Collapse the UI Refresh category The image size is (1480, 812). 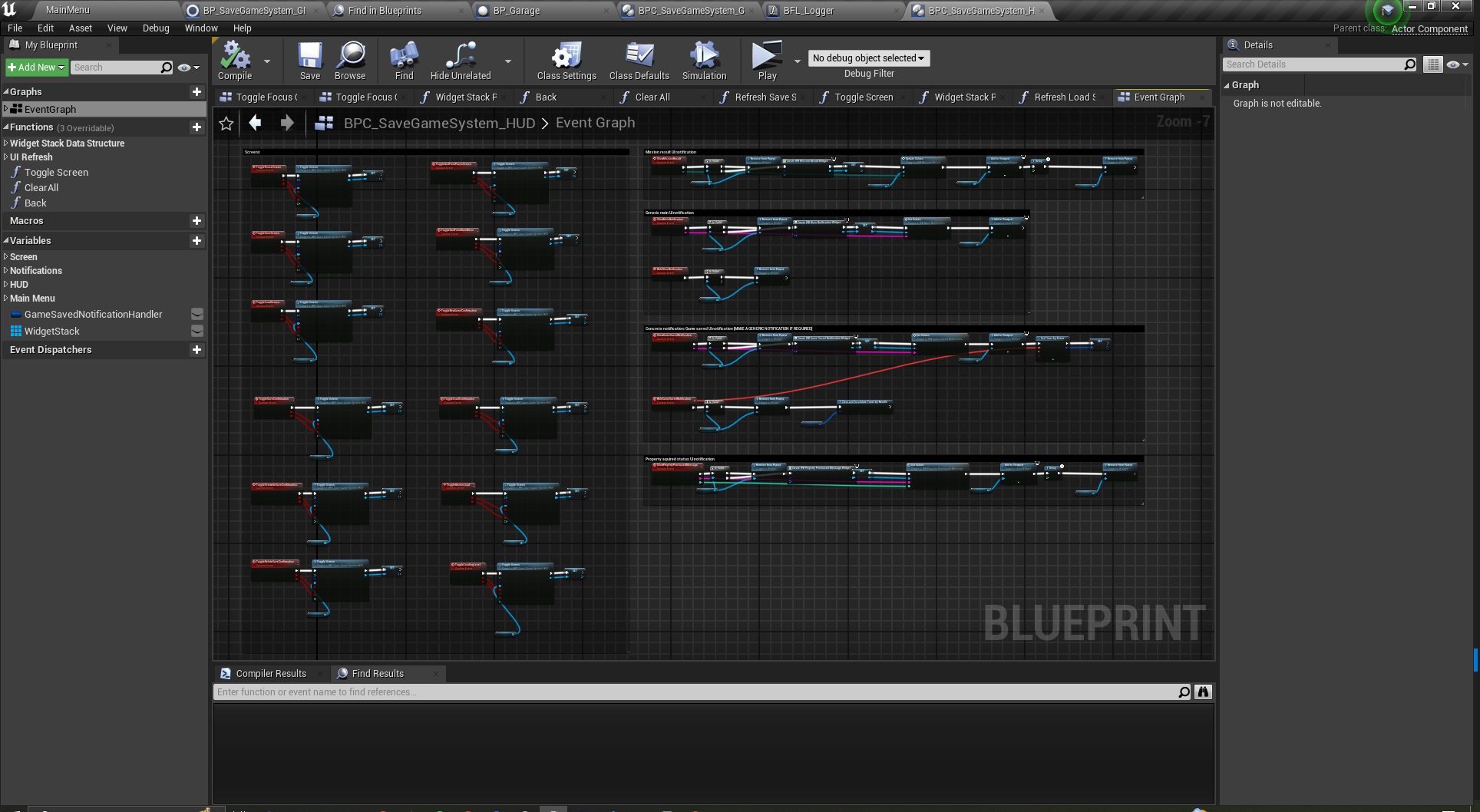point(6,157)
